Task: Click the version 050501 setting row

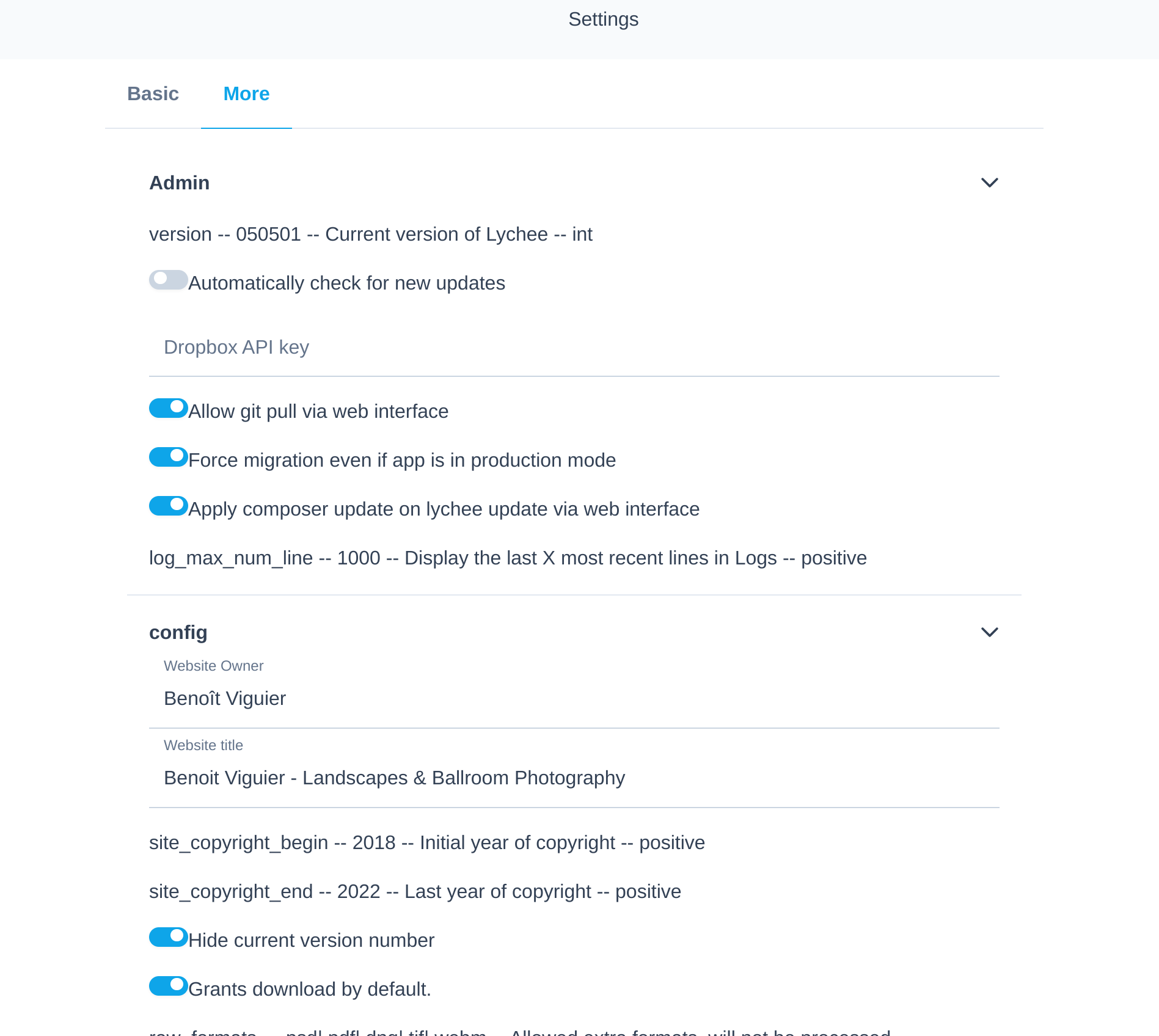Action: coord(371,234)
